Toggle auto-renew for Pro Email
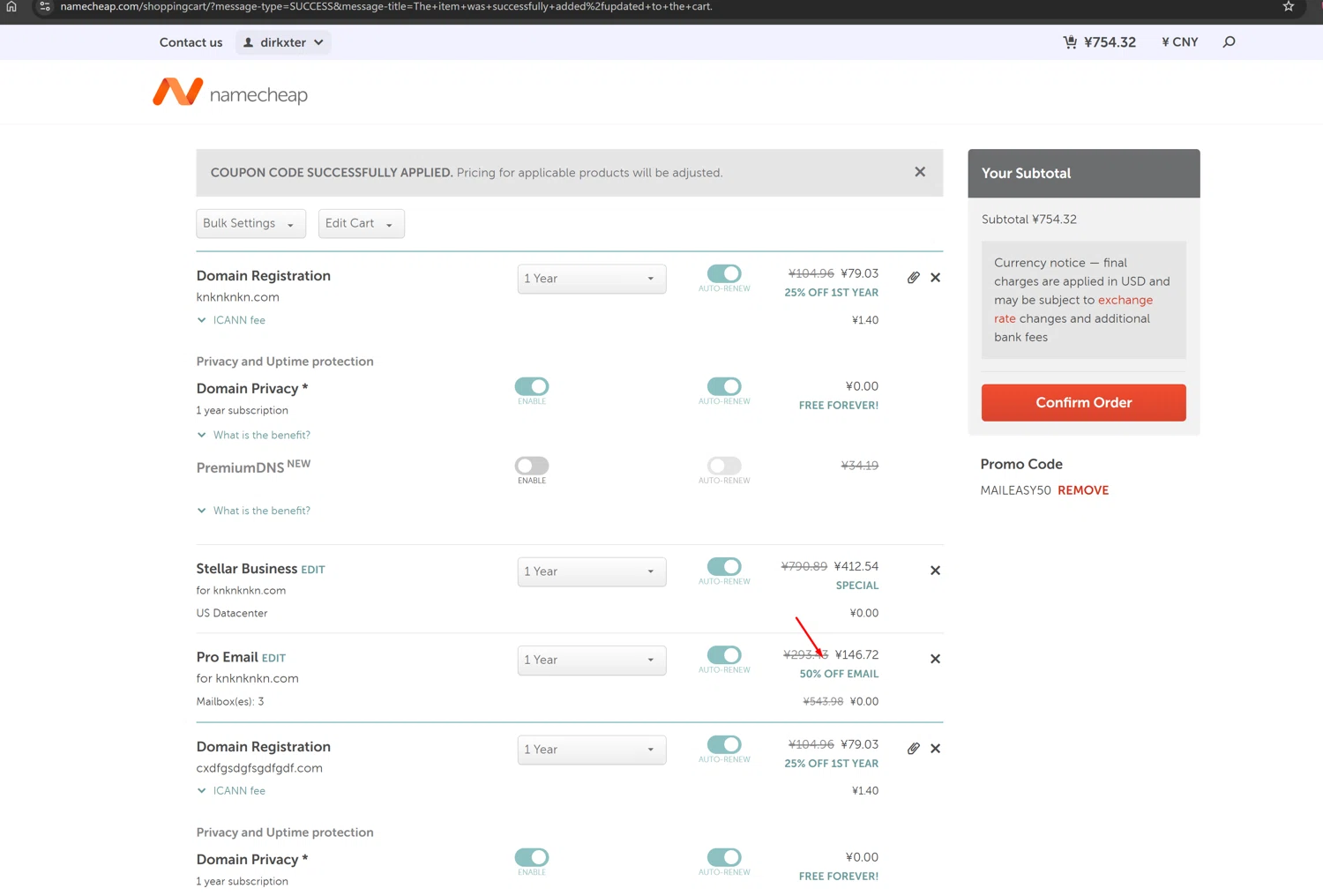 click(x=724, y=655)
